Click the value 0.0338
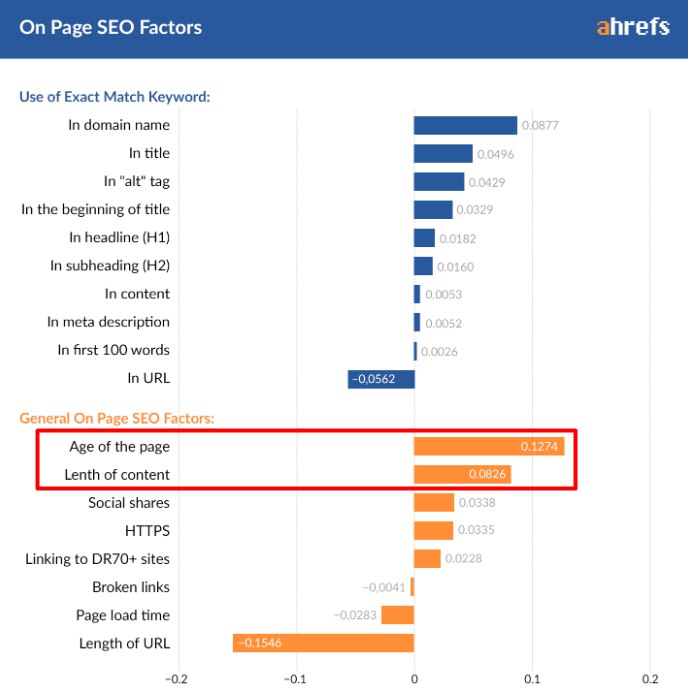This screenshot has height=697, width=688. 477,503
